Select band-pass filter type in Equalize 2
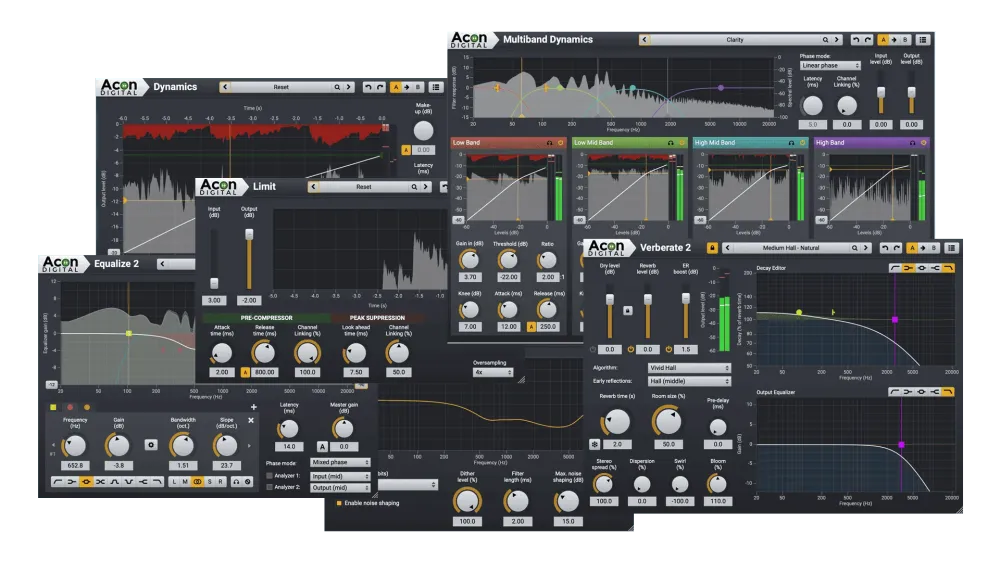Viewport: 1000px width, 562px height. pos(115,482)
